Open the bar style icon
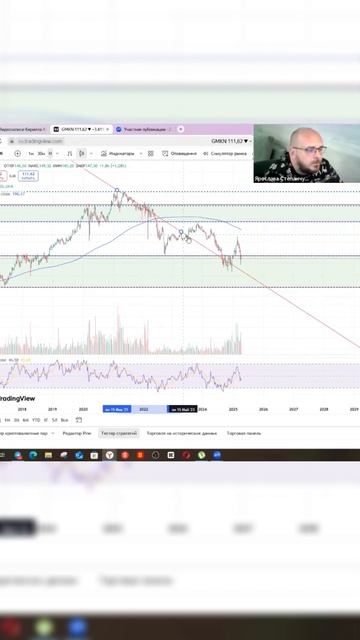360x640 pixels. (69, 153)
